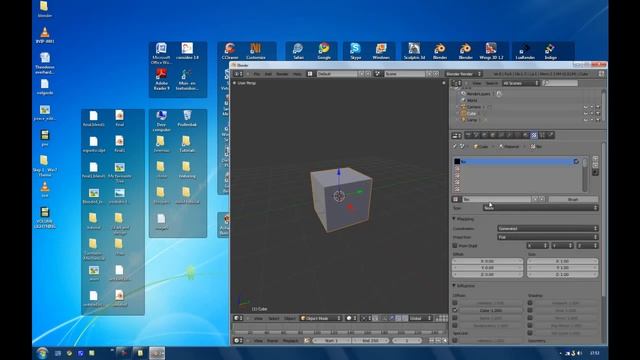This screenshot has width=640, height=360.
Task: Click the outliner editor type icon
Action: point(456,83)
